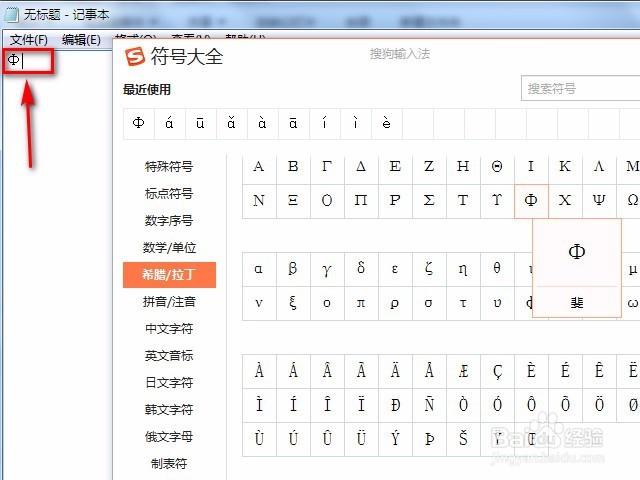Insert recently used ā symbol

pyautogui.click(x=294, y=123)
